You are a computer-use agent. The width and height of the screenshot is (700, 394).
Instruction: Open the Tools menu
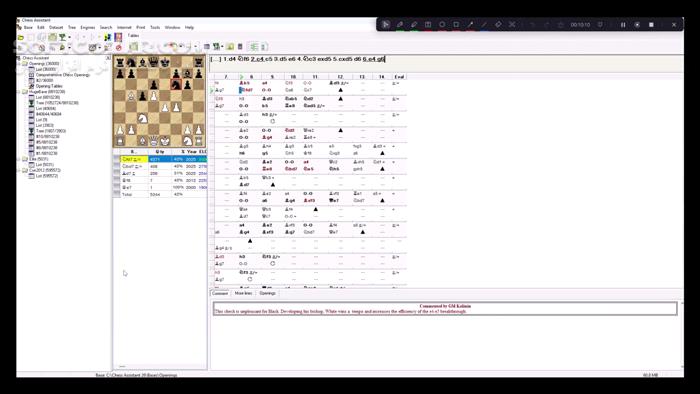155,28
